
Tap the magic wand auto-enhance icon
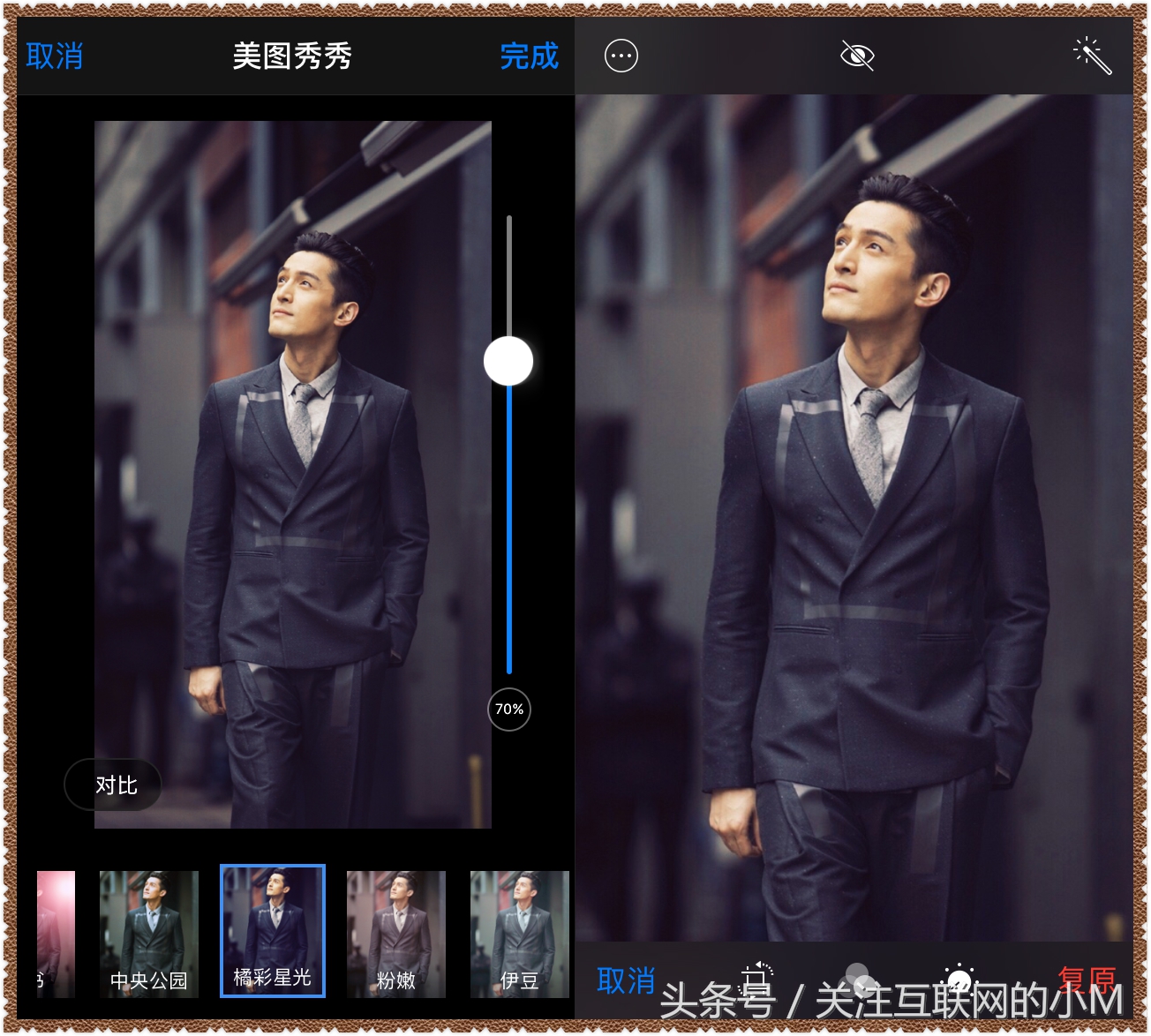pos(1092,56)
